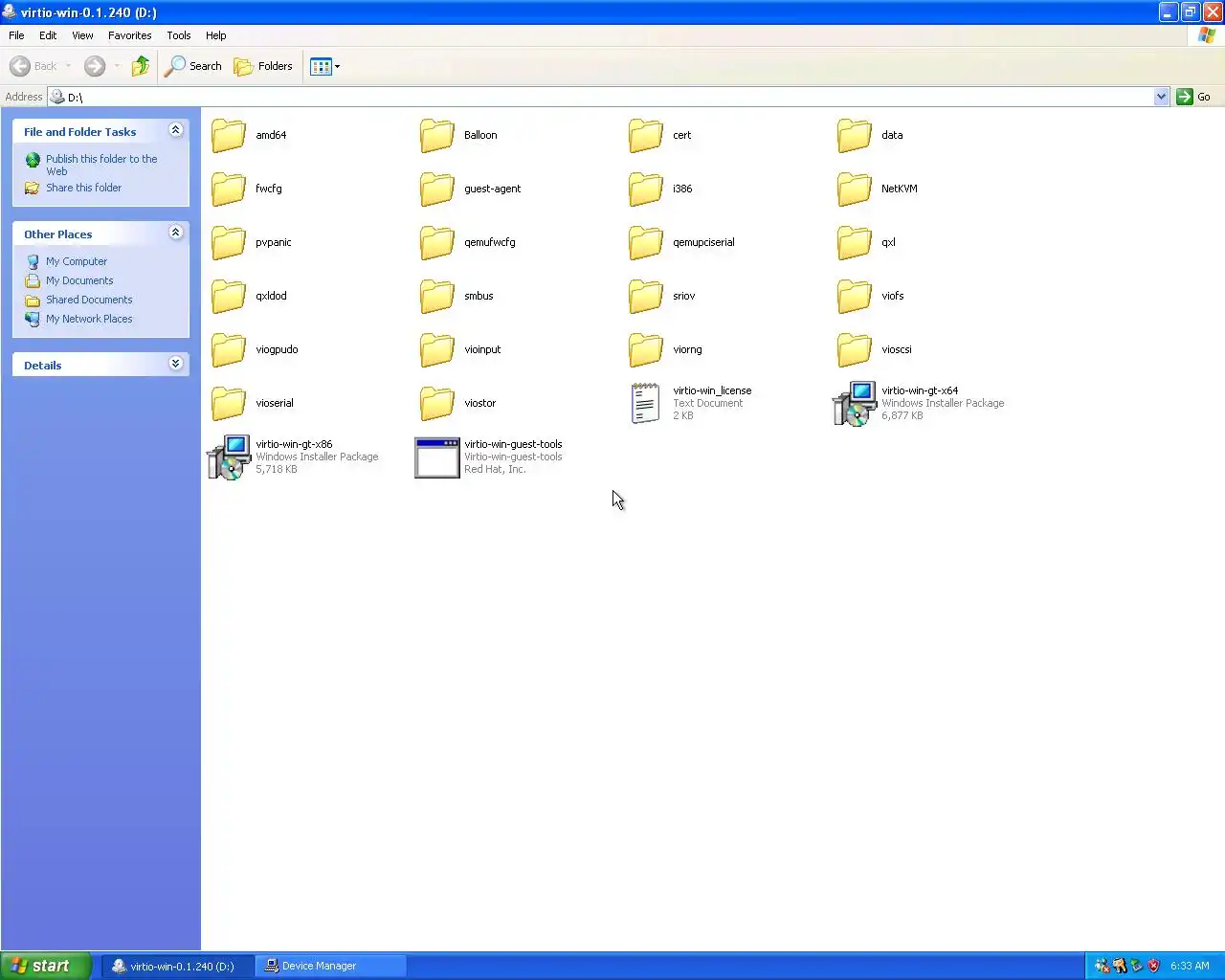Screen dimensions: 1225x980
Task: Click the red security shield tray icon
Action: [1153, 966]
